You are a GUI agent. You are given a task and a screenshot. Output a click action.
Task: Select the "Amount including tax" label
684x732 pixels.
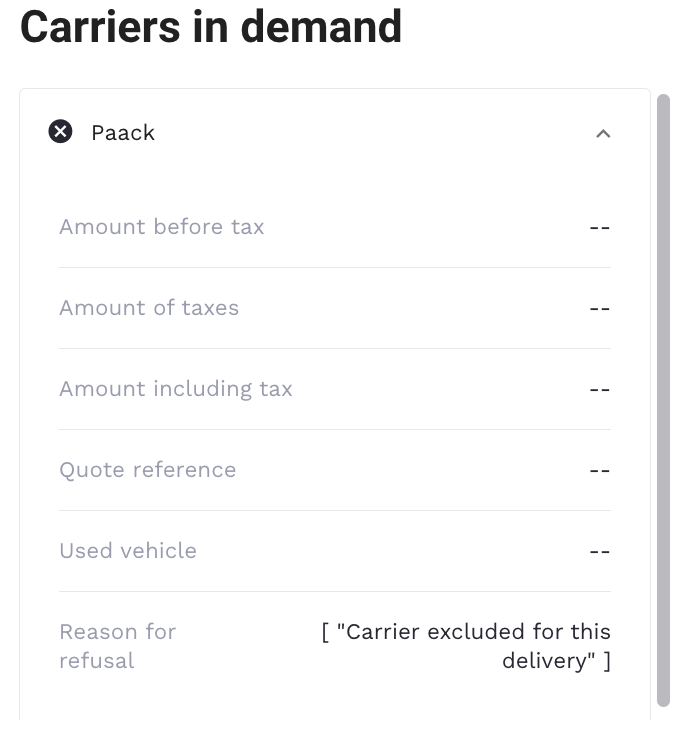[x=176, y=389]
